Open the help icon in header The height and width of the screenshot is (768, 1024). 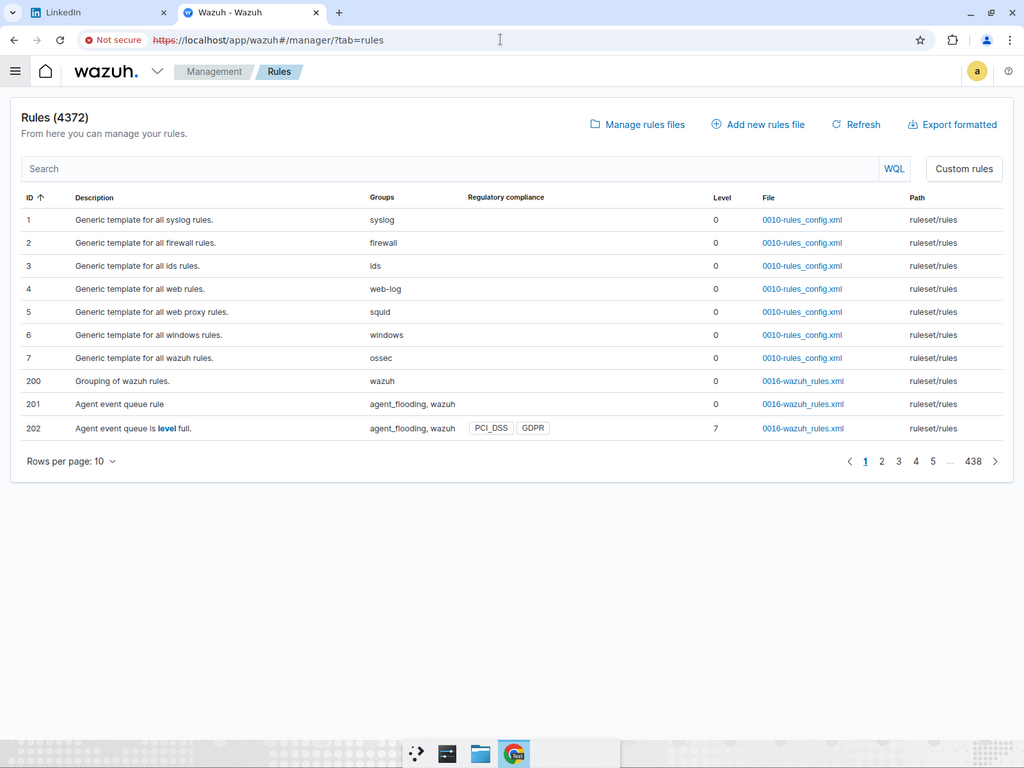1008,71
